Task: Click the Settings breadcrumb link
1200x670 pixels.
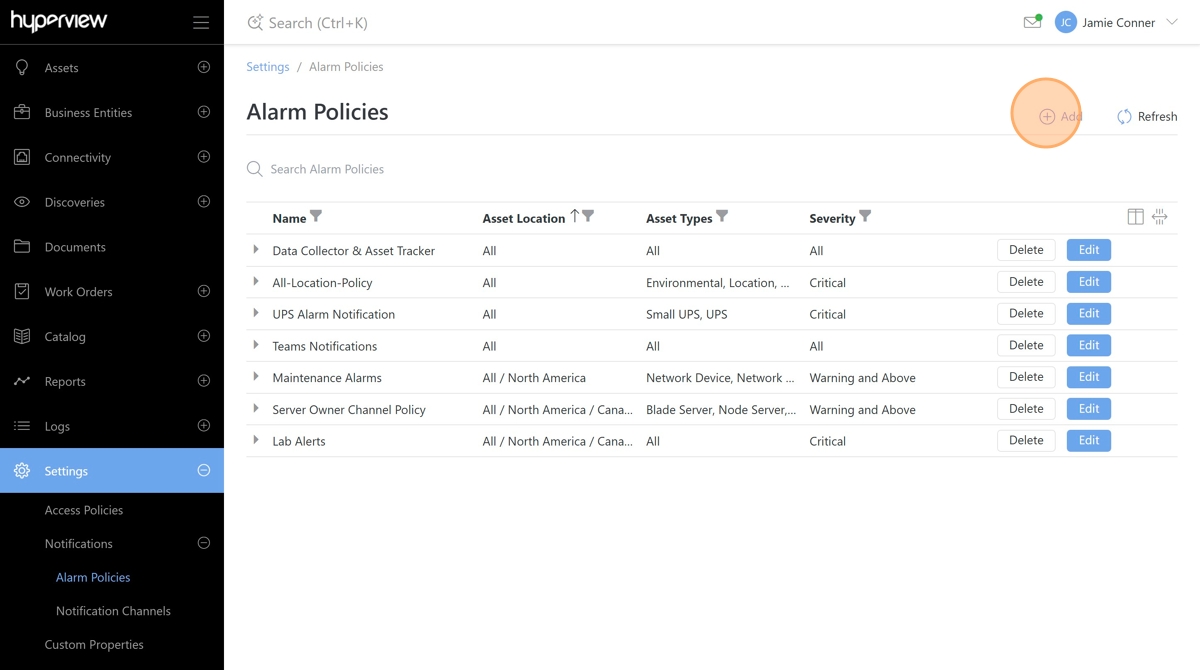Action: tap(268, 67)
